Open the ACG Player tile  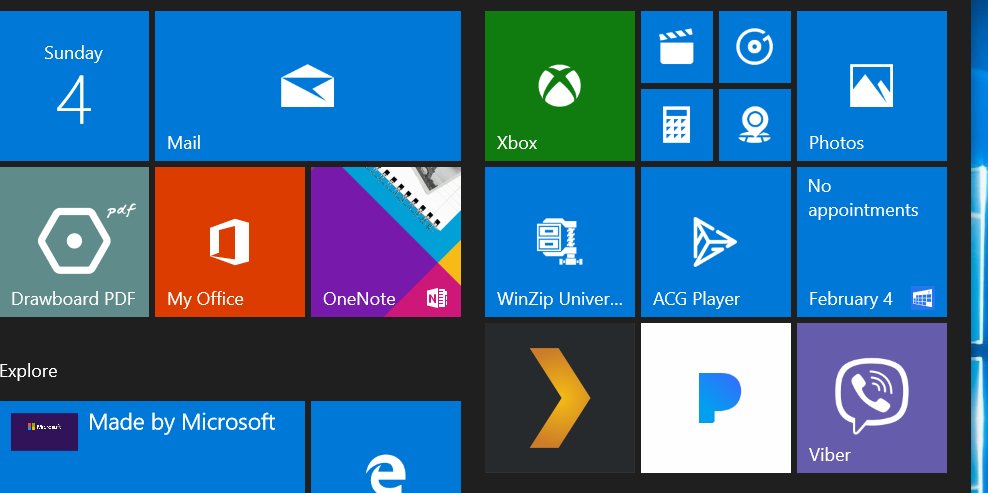point(716,241)
